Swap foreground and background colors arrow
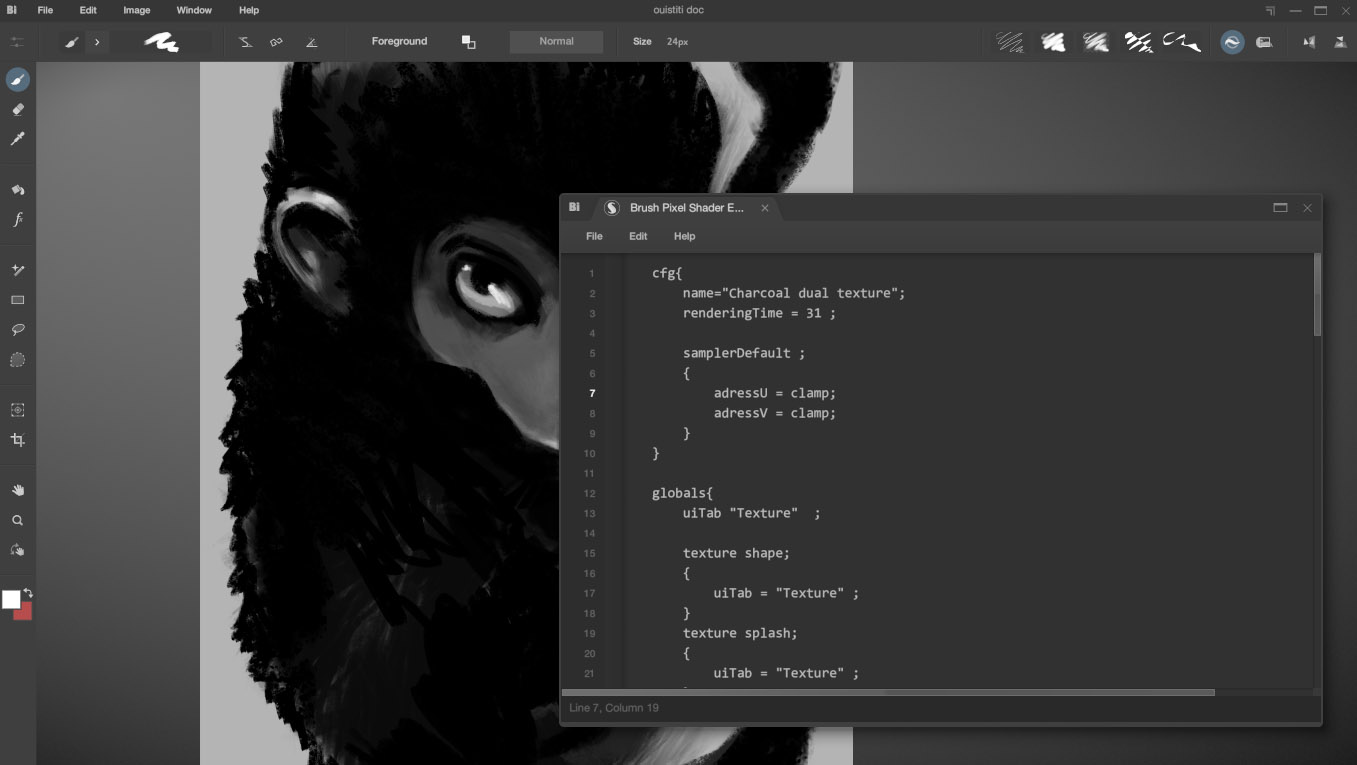Screen dimensions: 1357x765 [28, 593]
